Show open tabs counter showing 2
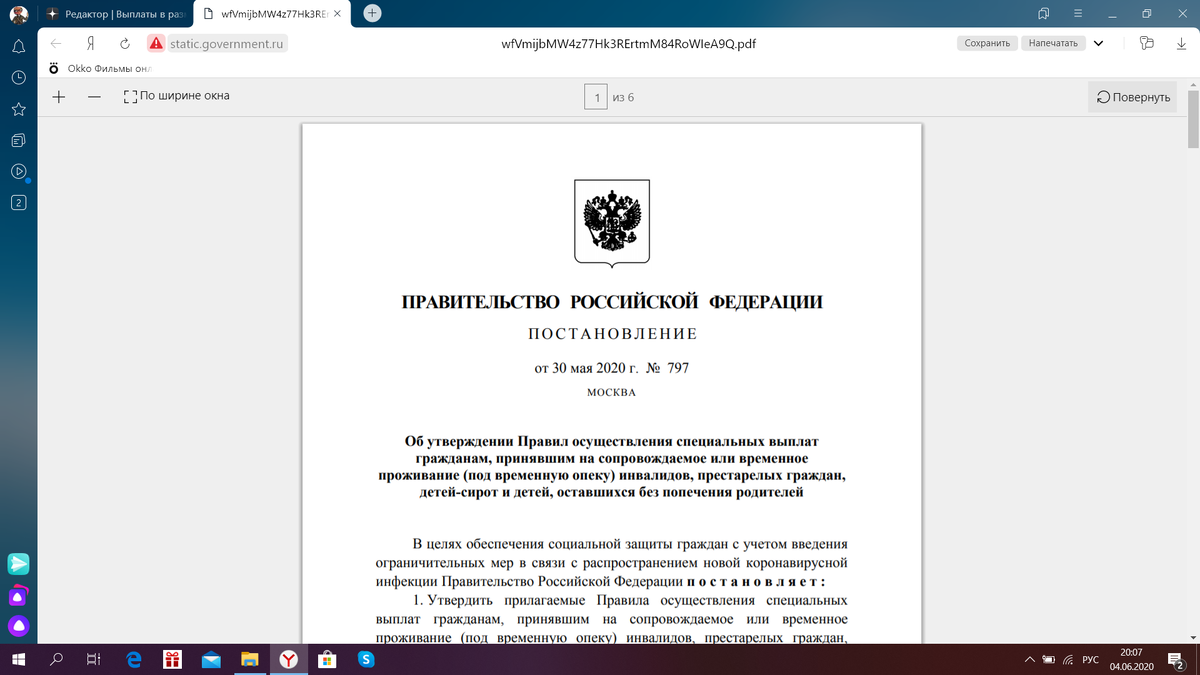Image resolution: width=1200 pixels, height=675 pixels. (x=18, y=202)
